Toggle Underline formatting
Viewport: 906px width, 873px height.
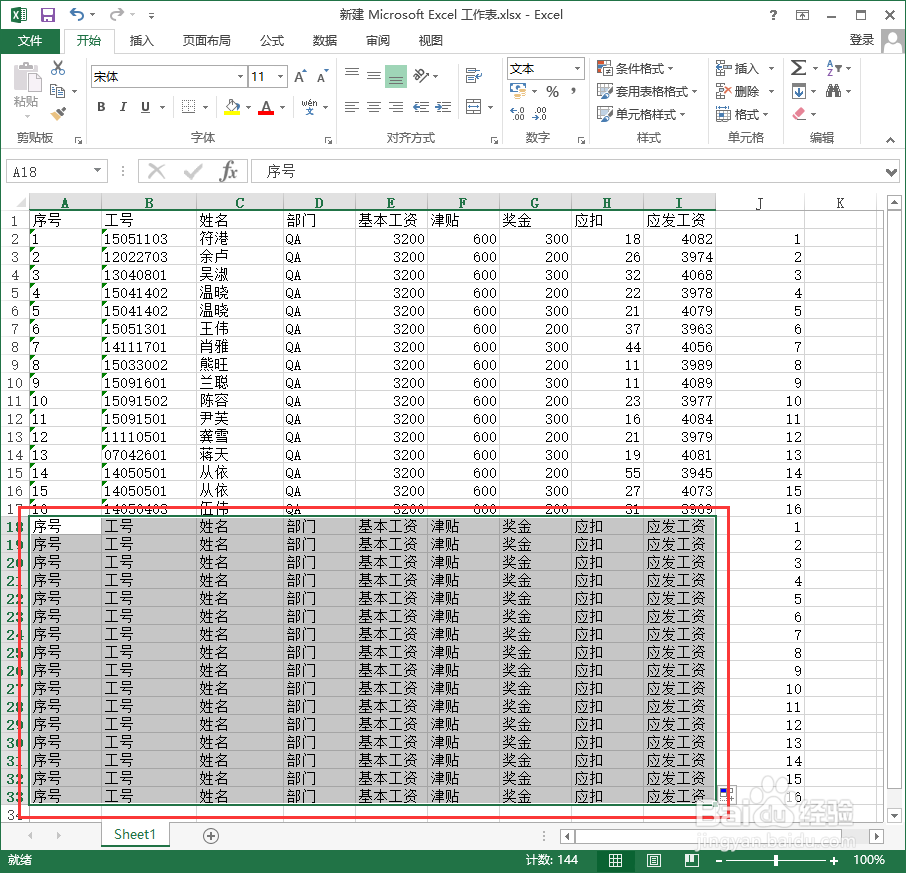pos(145,107)
